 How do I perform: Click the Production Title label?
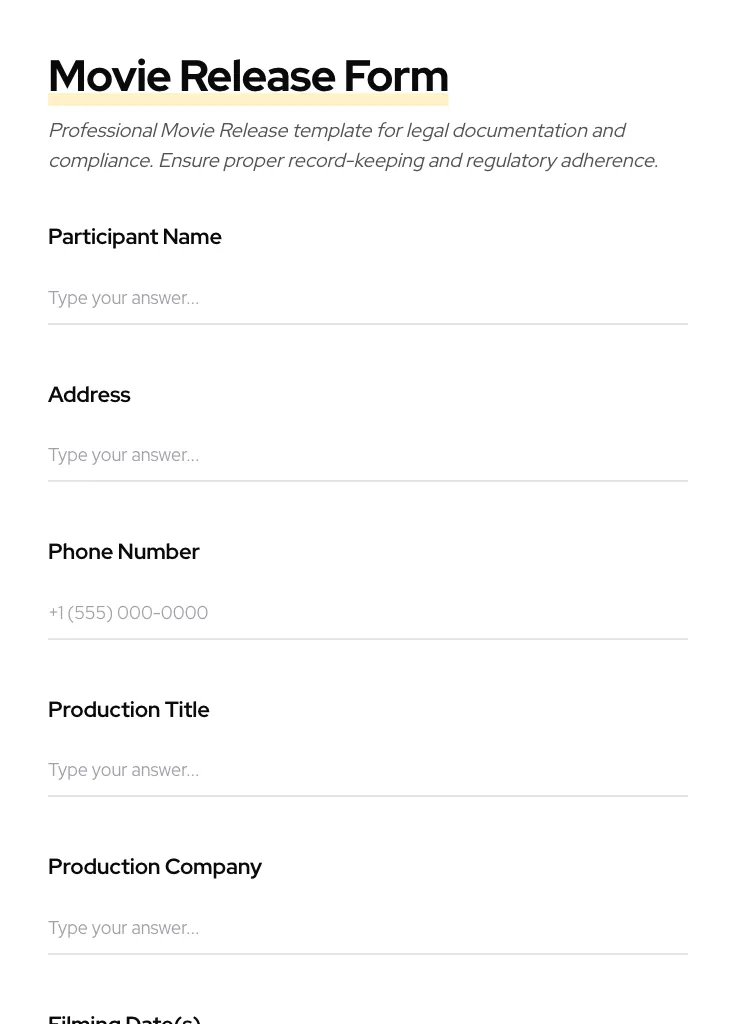click(x=129, y=710)
